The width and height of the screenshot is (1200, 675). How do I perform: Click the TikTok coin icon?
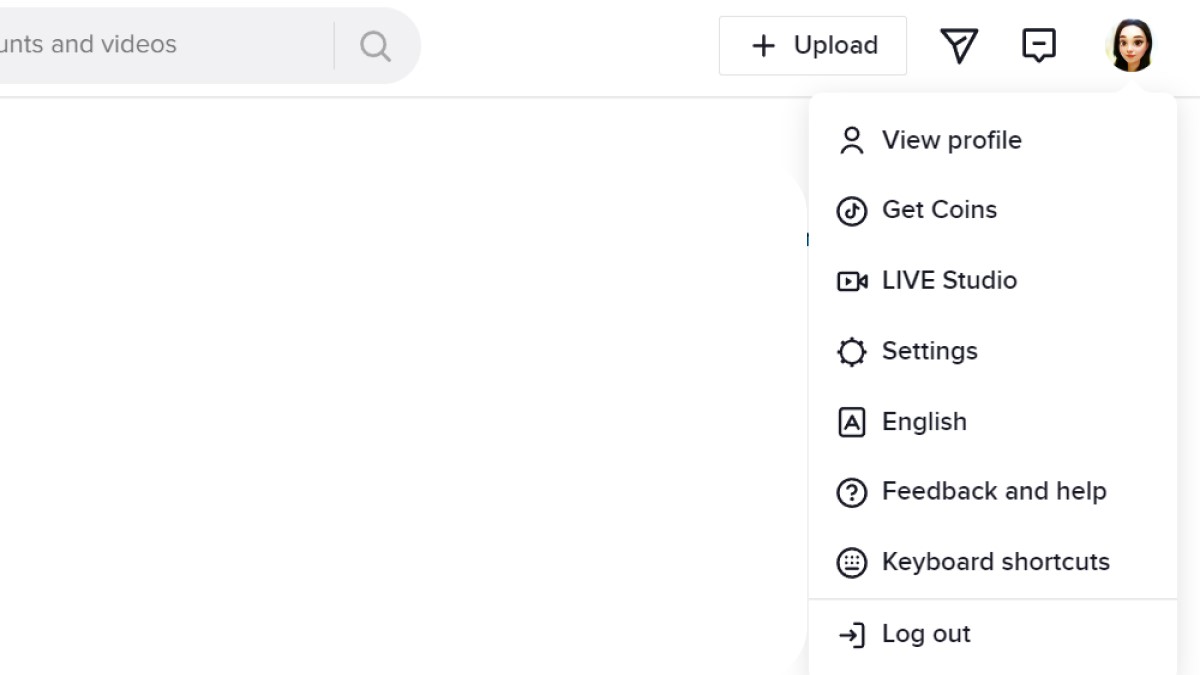pos(851,211)
